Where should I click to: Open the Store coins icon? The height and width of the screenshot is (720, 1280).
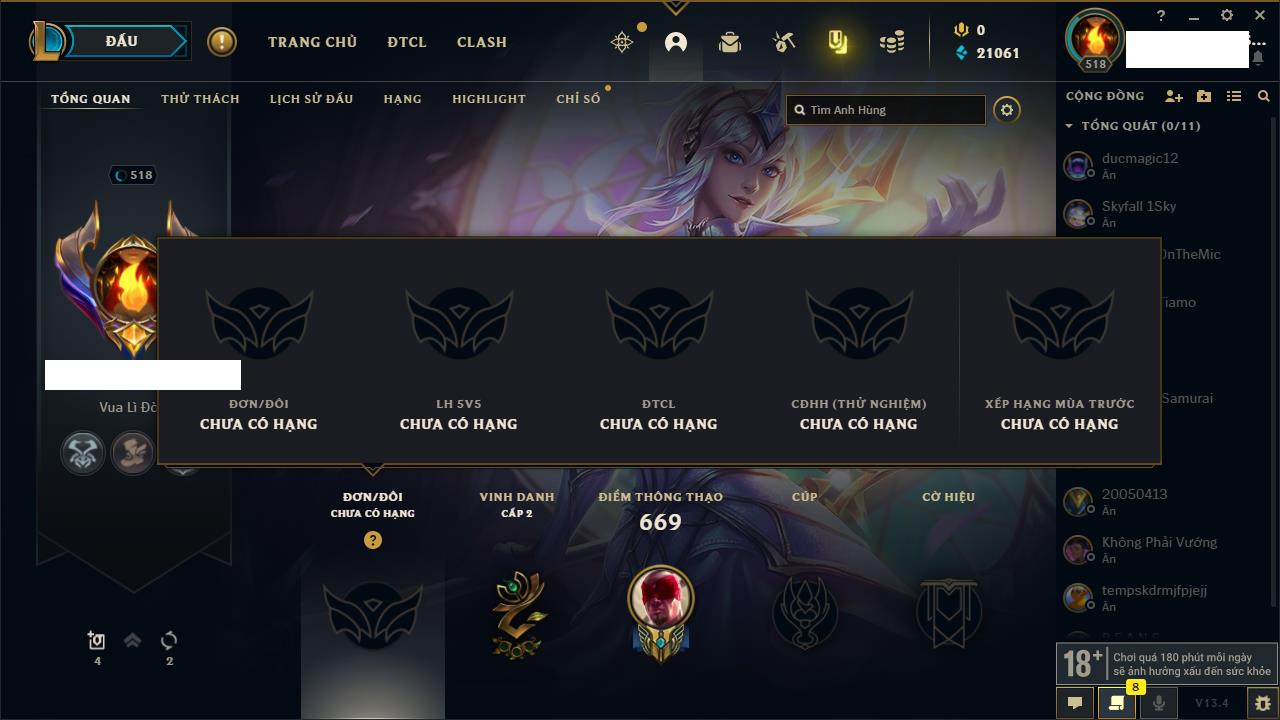[x=892, y=42]
